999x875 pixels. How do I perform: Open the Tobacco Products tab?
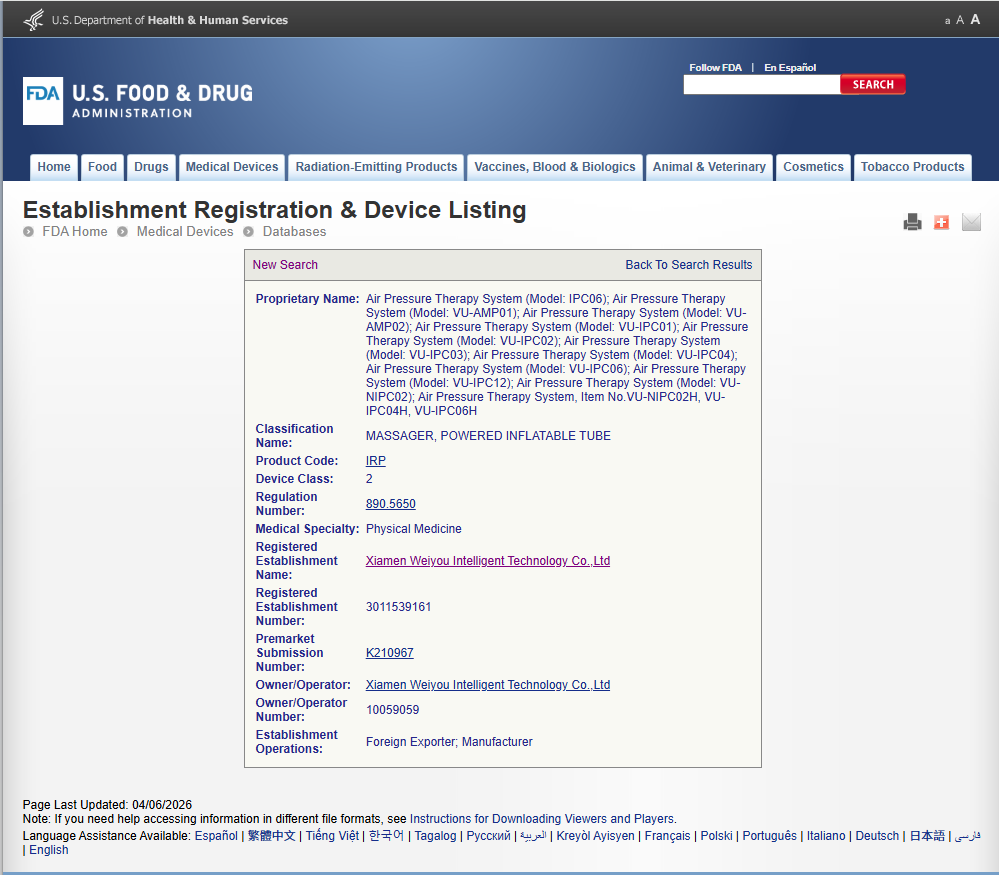912,167
